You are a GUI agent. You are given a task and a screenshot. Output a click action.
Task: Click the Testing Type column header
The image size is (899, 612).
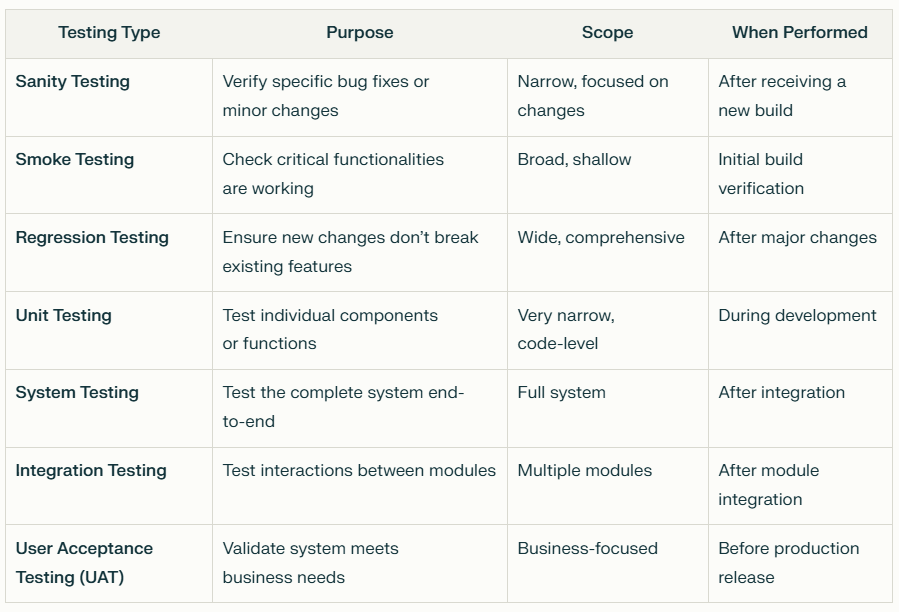point(109,33)
